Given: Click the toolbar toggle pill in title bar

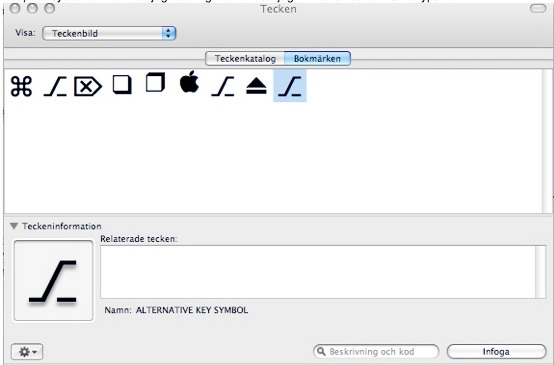Looking at the screenshot, I should coord(538,8).
